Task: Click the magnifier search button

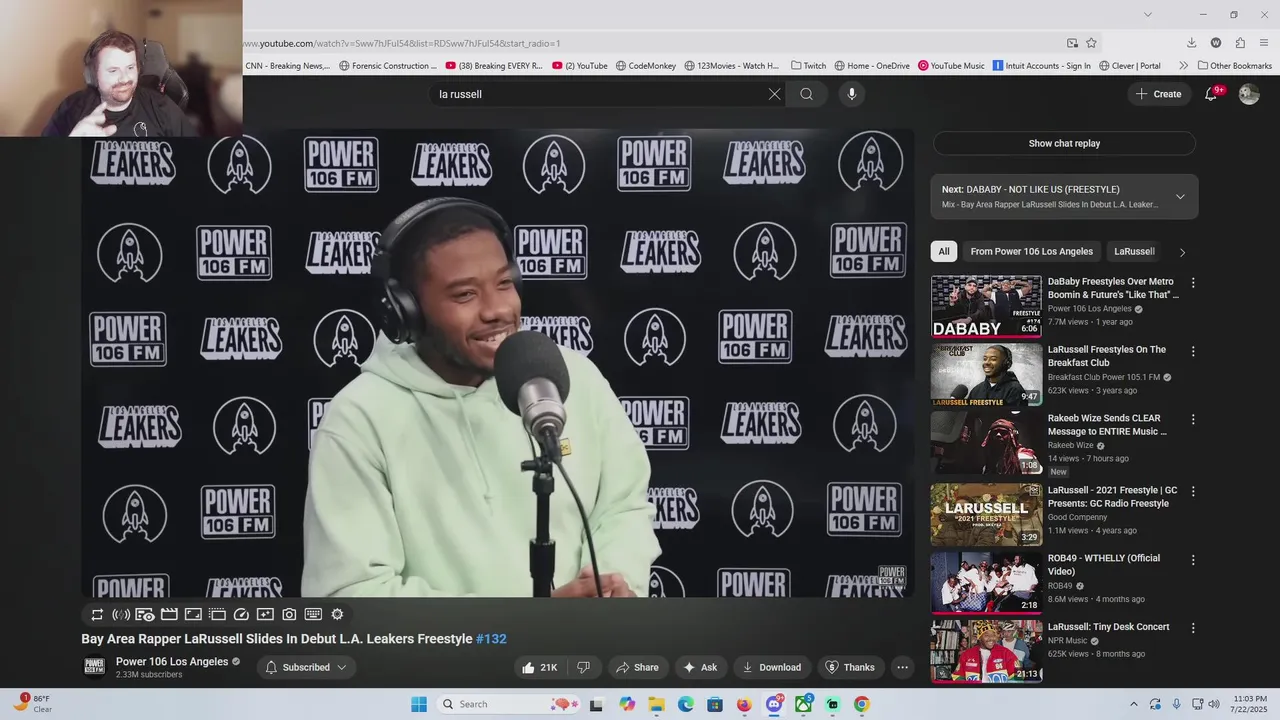Action: (807, 94)
